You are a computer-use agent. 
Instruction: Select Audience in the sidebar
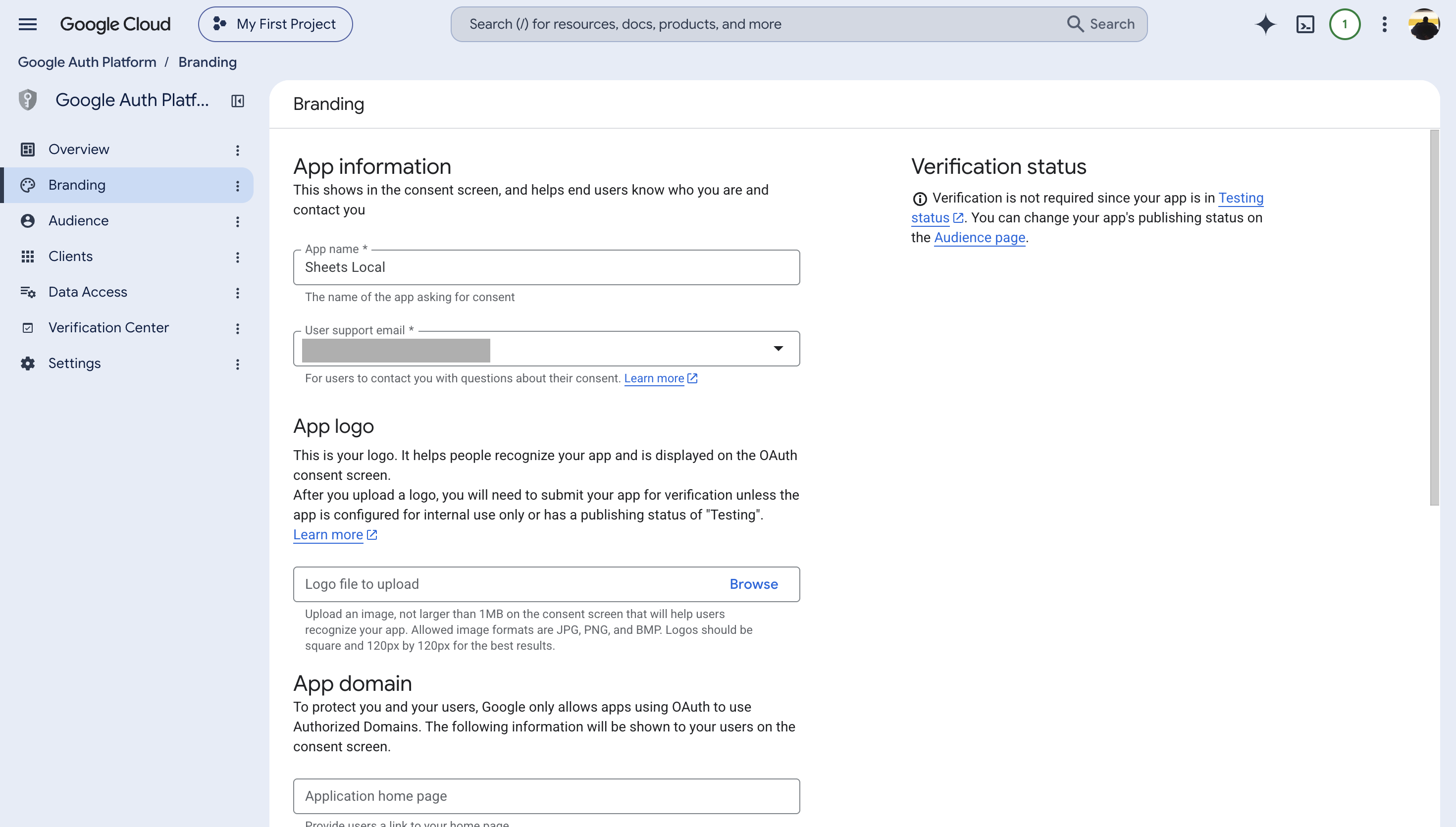point(126,220)
